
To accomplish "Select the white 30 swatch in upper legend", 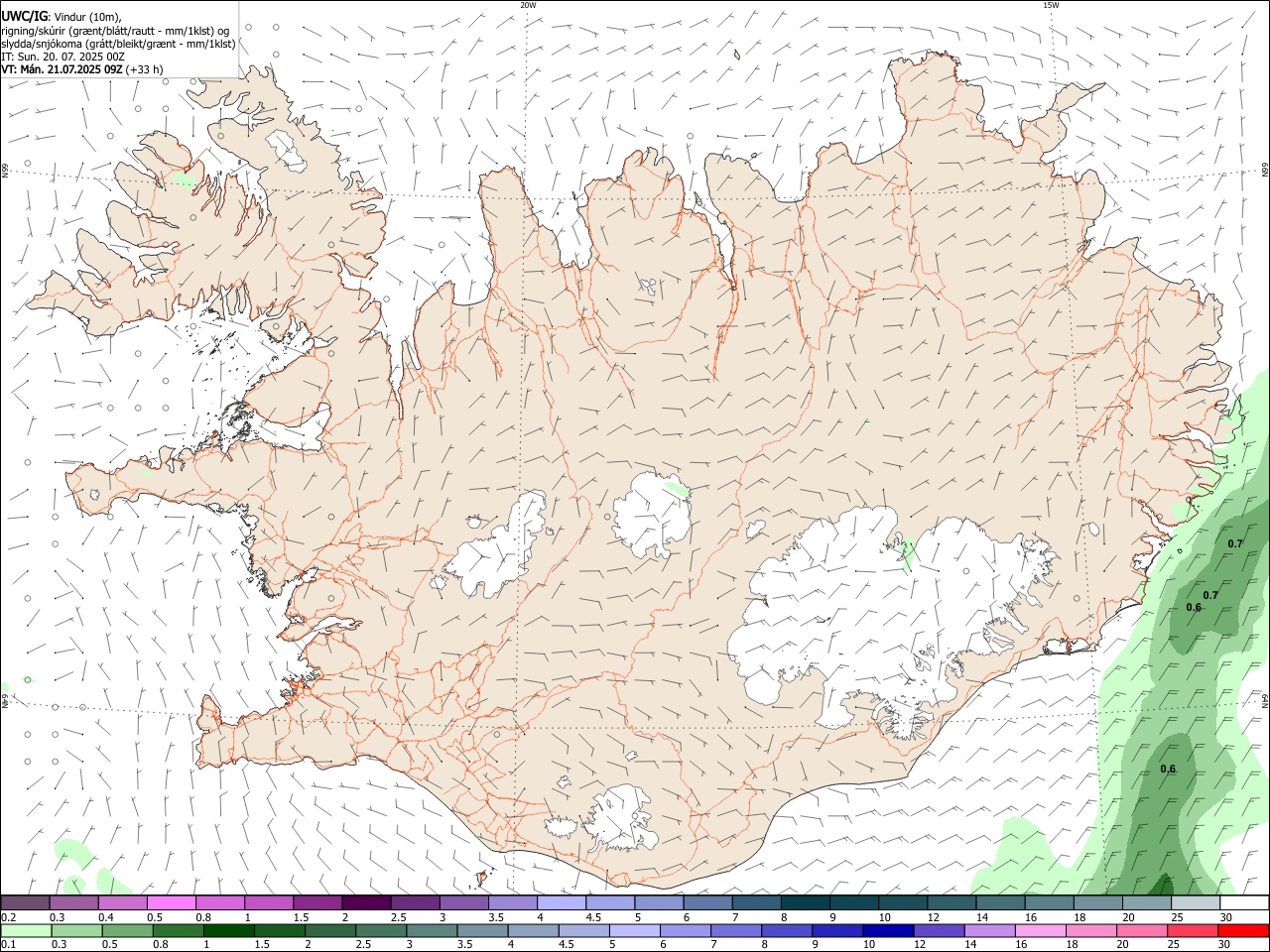I will click(x=1244, y=902).
